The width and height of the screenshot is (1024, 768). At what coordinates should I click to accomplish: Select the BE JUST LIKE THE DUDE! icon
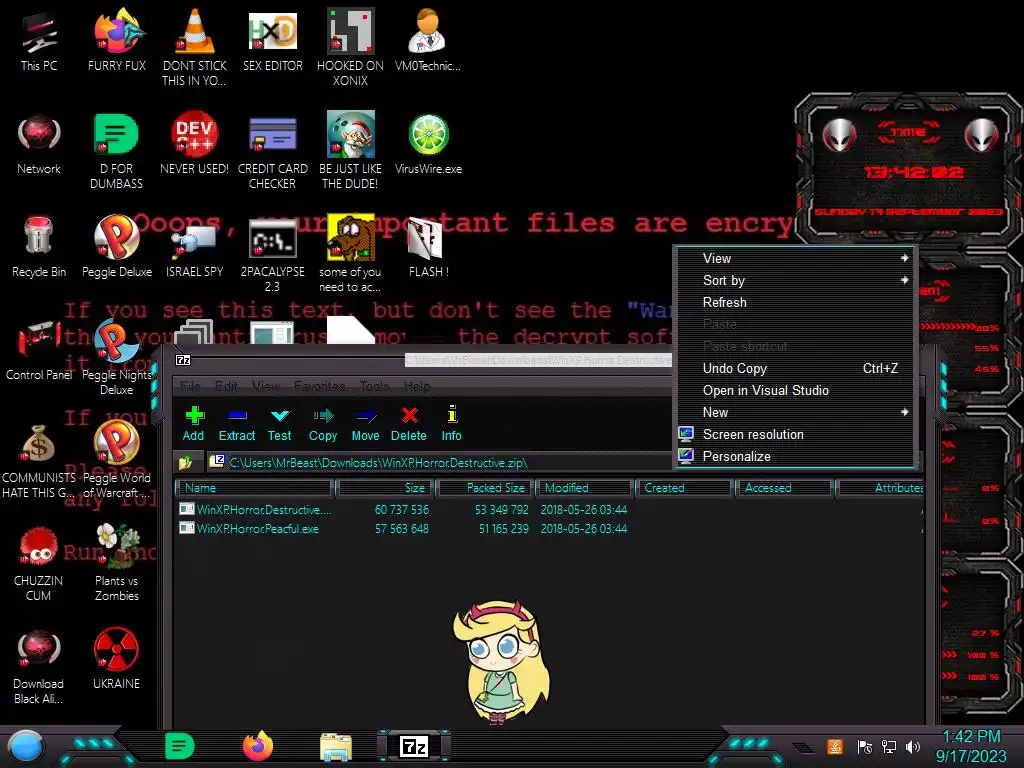(x=351, y=152)
